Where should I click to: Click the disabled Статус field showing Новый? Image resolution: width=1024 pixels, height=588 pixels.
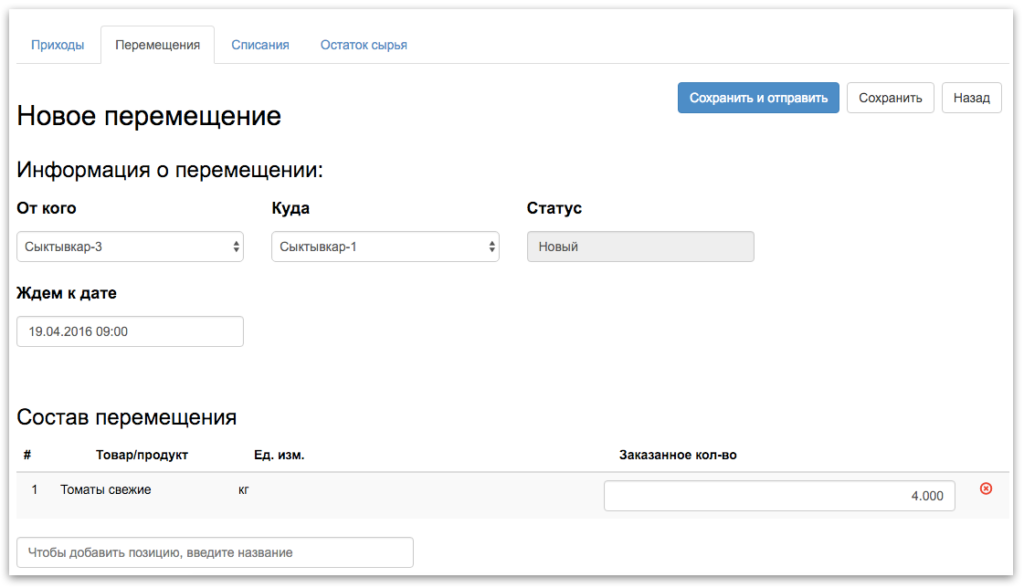click(641, 246)
